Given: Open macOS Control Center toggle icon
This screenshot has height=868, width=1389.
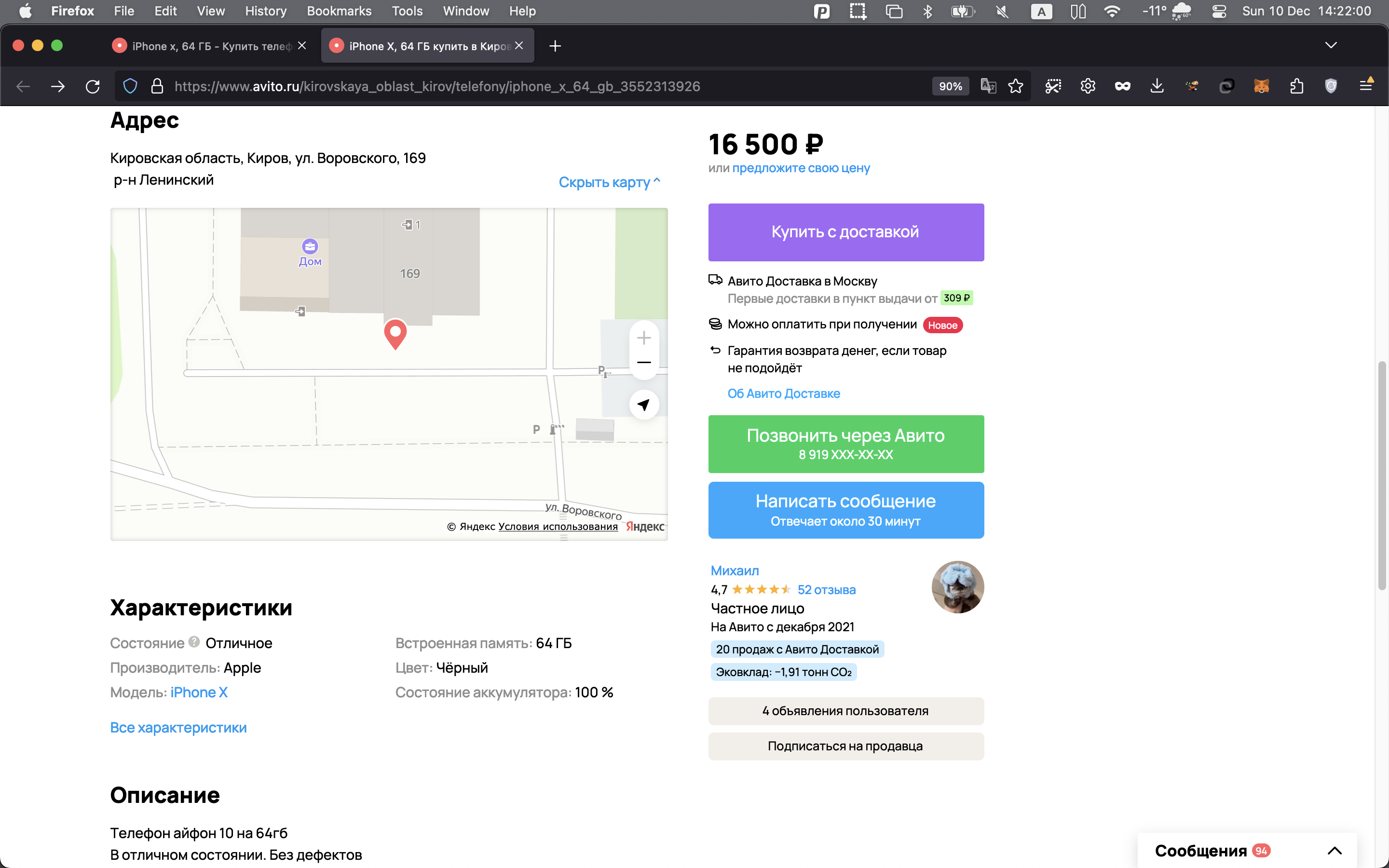Looking at the screenshot, I should pos(1219,11).
